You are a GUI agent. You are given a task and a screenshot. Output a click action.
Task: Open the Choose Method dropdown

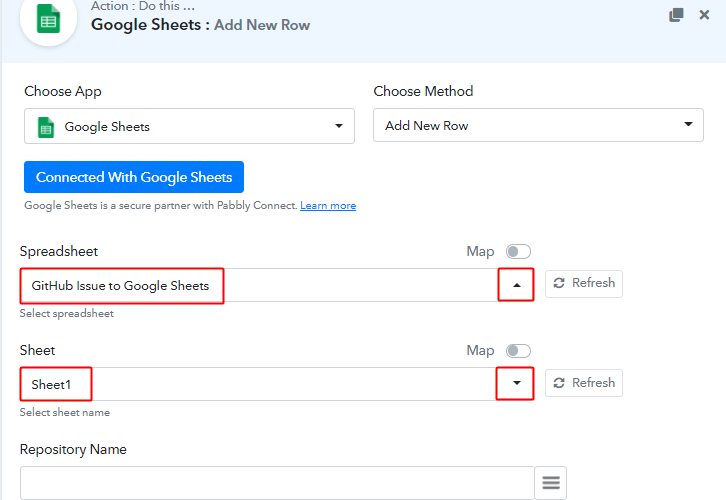click(x=538, y=125)
